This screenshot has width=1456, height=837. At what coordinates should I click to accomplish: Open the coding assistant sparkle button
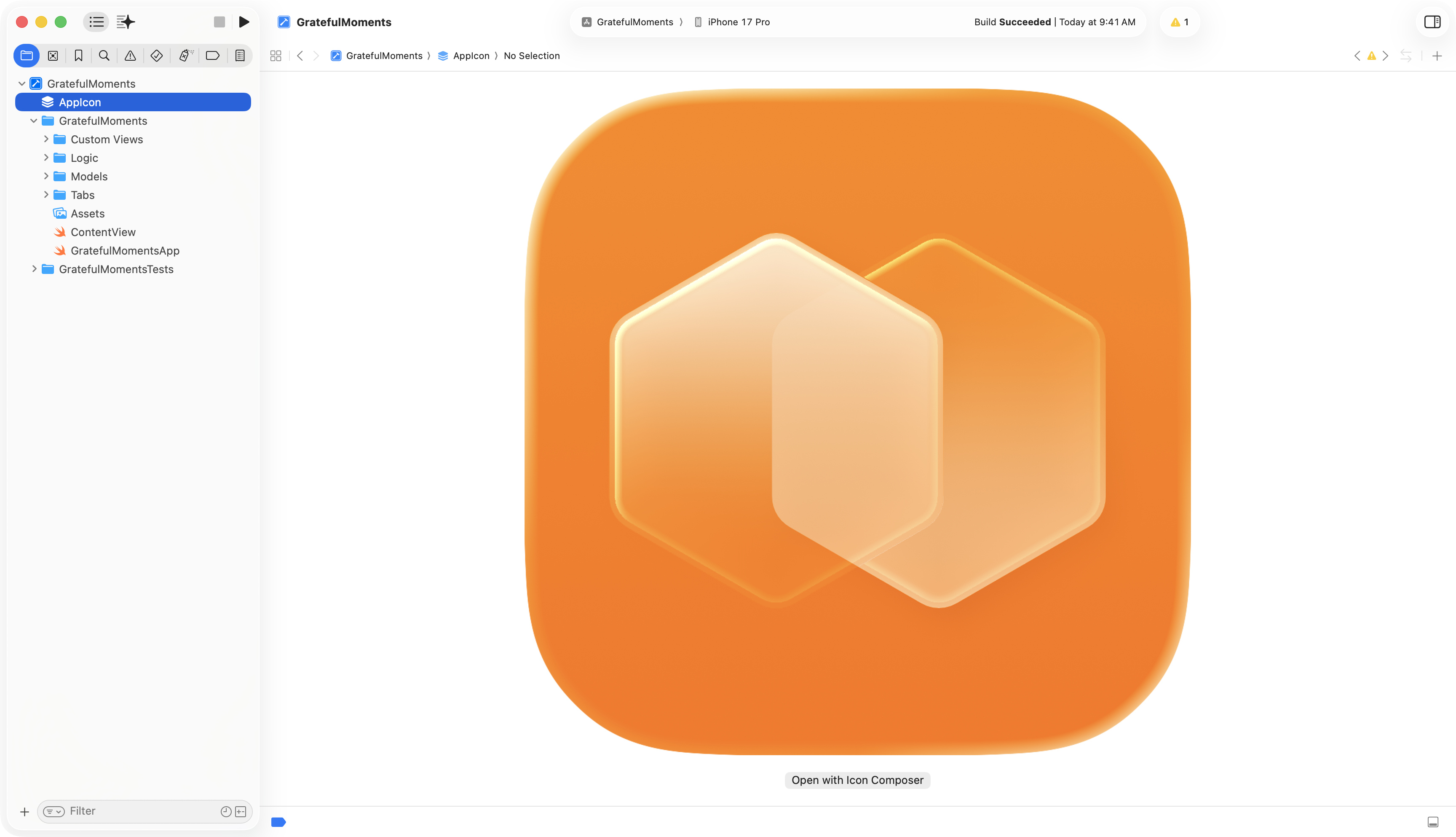tap(126, 22)
